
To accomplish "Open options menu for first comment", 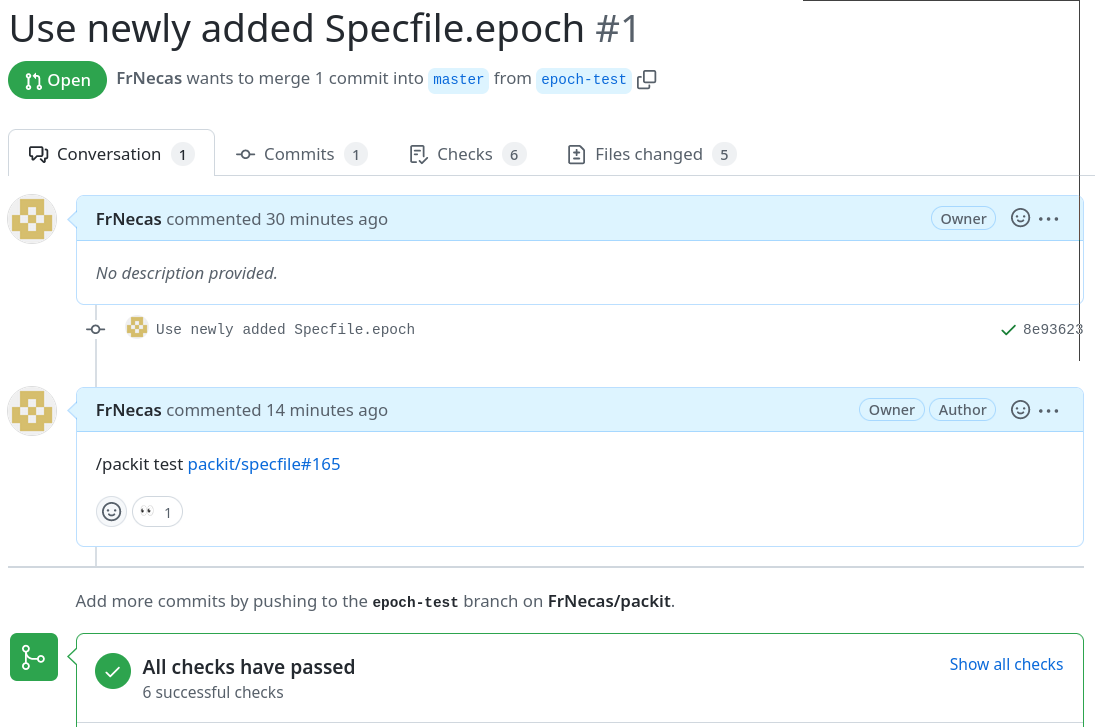I will 1048,218.
